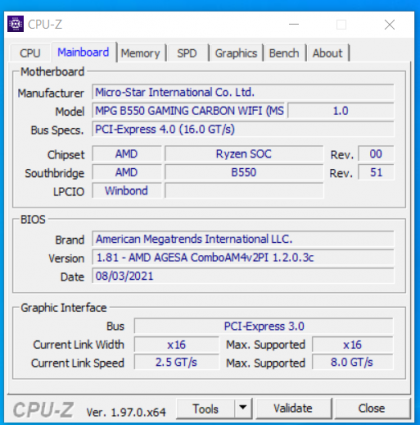Click the Model field MPG B550 GAMING CARBON

(188, 111)
